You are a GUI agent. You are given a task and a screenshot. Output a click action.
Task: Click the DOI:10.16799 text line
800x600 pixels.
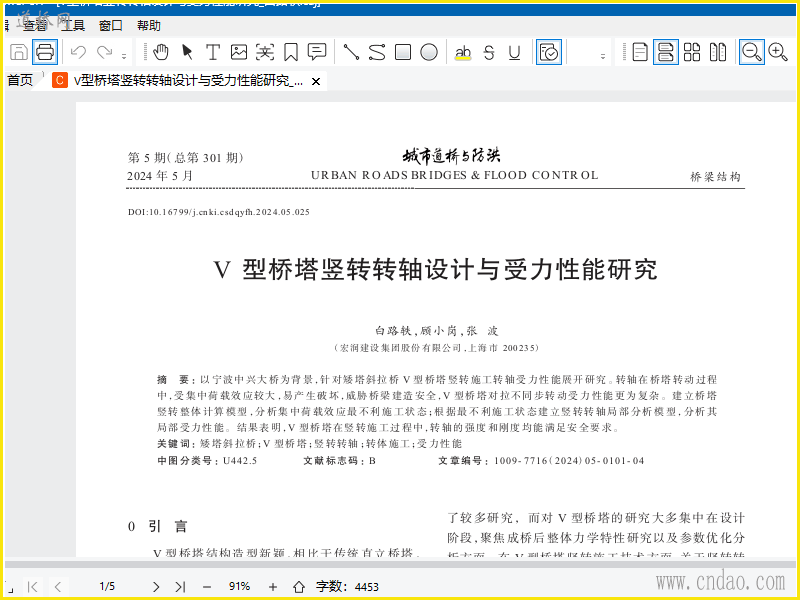(x=219, y=212)
